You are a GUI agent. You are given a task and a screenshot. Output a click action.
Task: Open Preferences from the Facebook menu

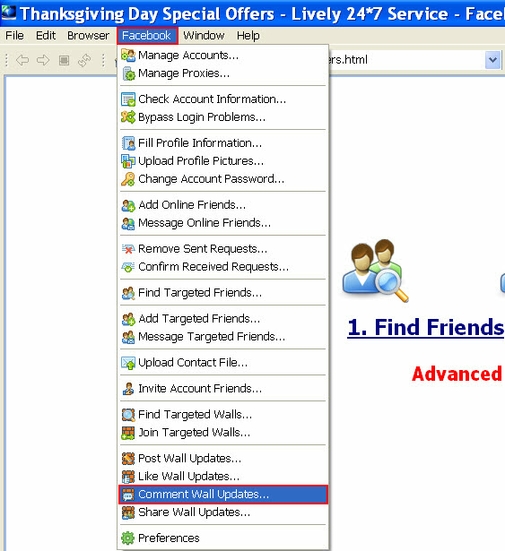pos(223,538)
